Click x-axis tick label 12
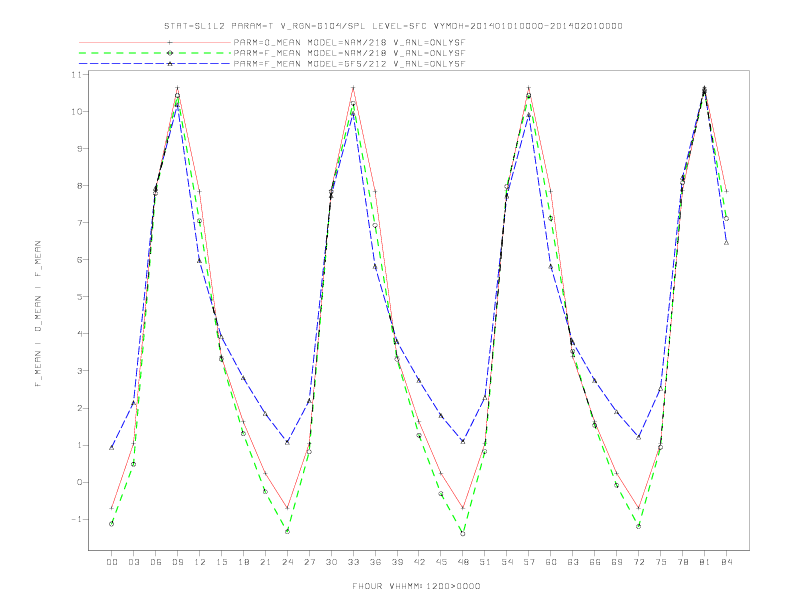This screenshot has height=612, width=792. point(200,562)
